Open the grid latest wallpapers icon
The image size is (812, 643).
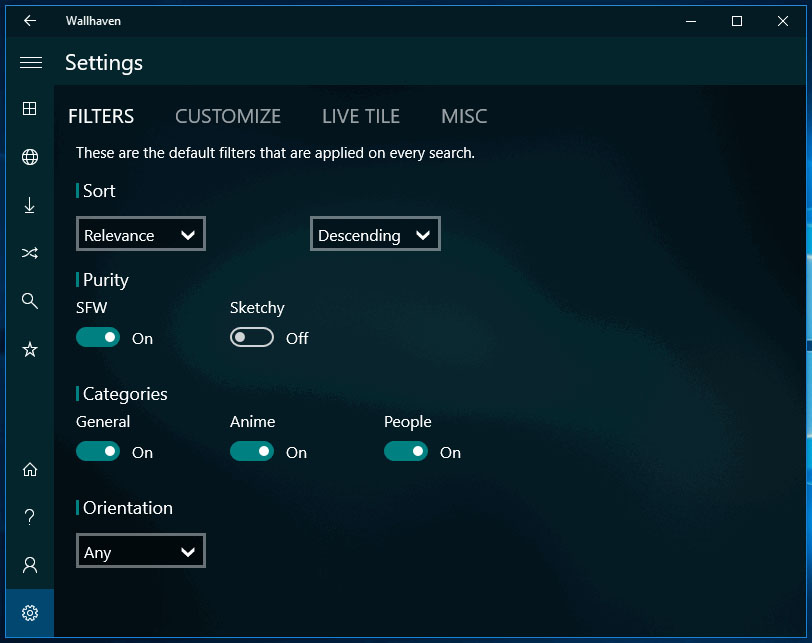30,109
